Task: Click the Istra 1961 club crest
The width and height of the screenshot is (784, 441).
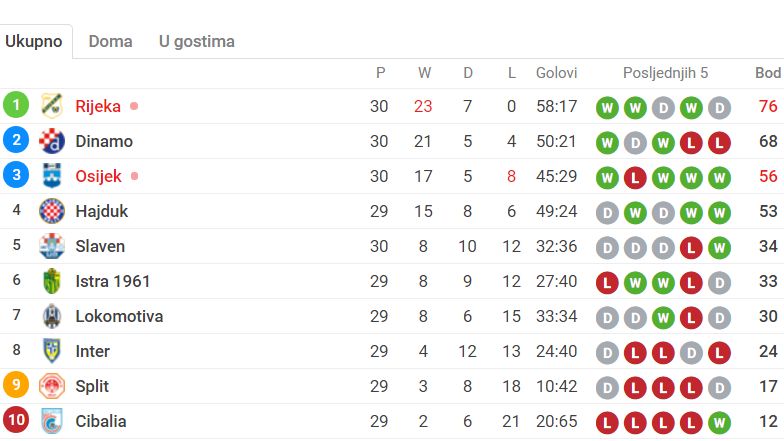Action: (51, 281)
